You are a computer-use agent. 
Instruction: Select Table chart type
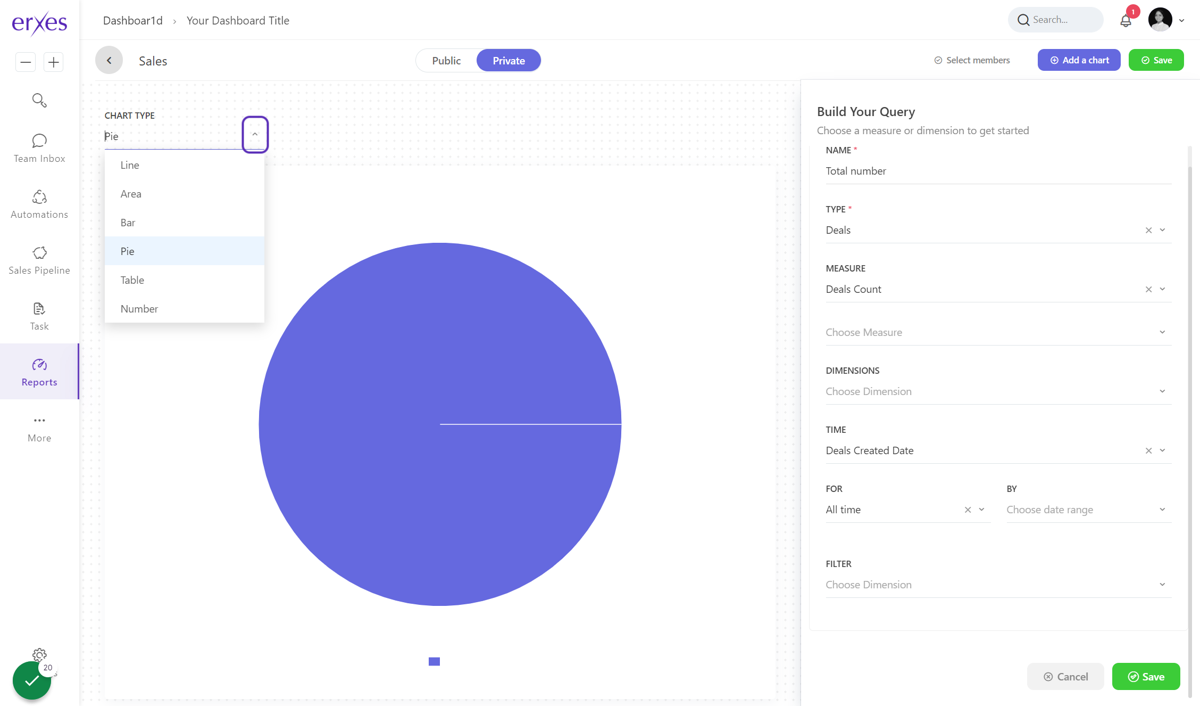pyautogui.click(x=184, y=280)
